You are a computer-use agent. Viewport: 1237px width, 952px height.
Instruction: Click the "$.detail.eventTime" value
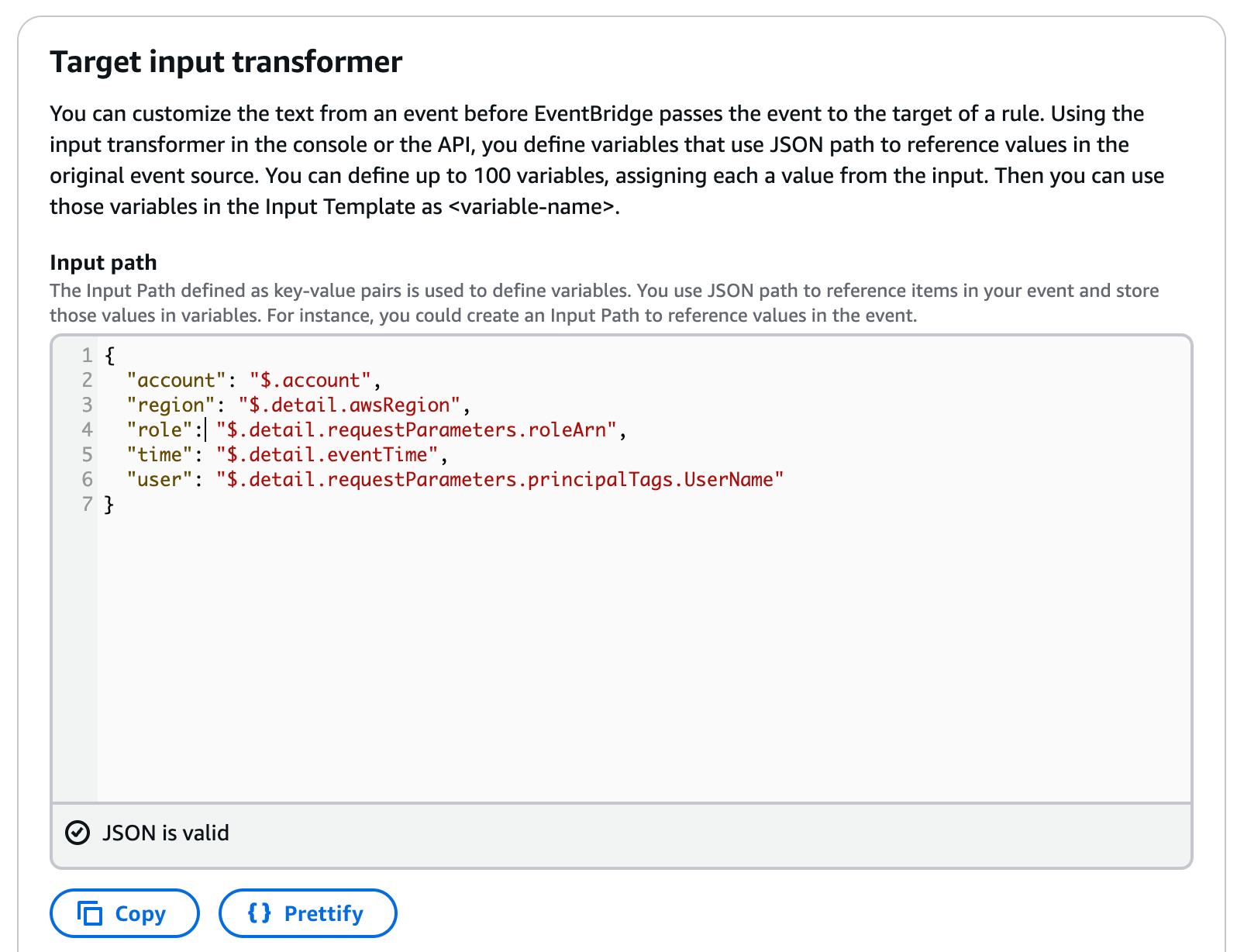pos(326,455)
